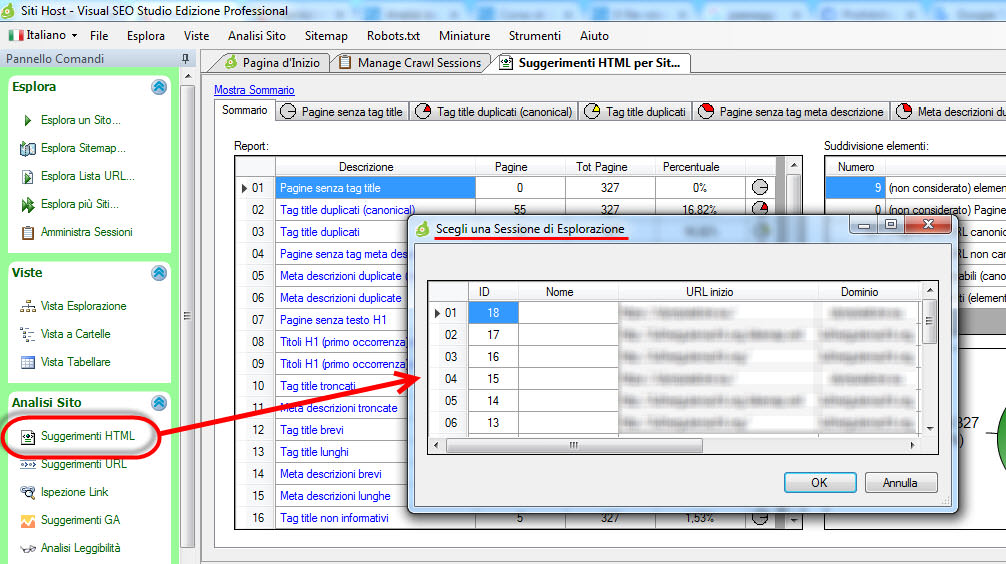Click the Vista a Cartelle icon
This screenshot has height=564, width=1006.
pos(28,334)
